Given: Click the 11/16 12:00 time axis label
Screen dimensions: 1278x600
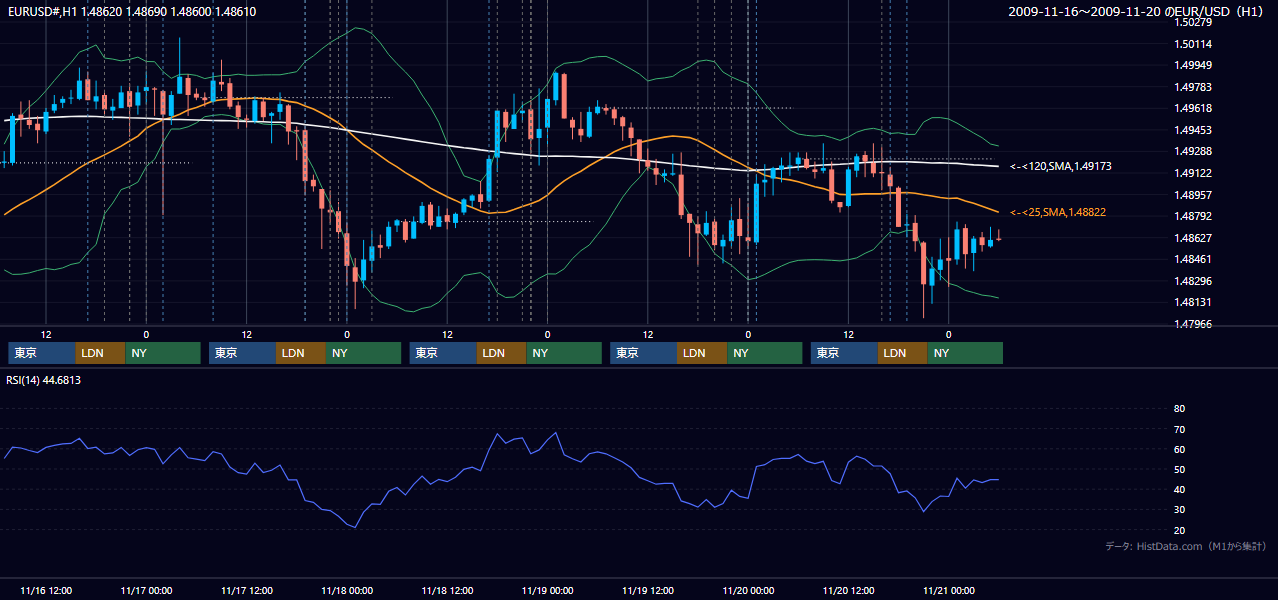Looking at the screenshot, I should pyautogui.click(x=45, y=590).
